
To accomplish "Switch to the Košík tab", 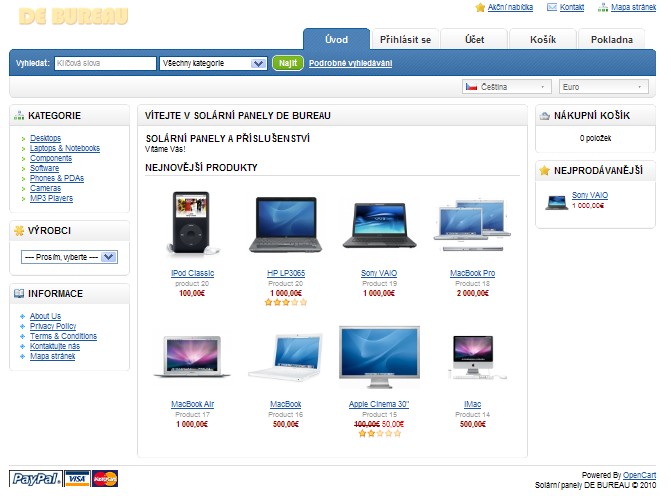I will 541,40.
